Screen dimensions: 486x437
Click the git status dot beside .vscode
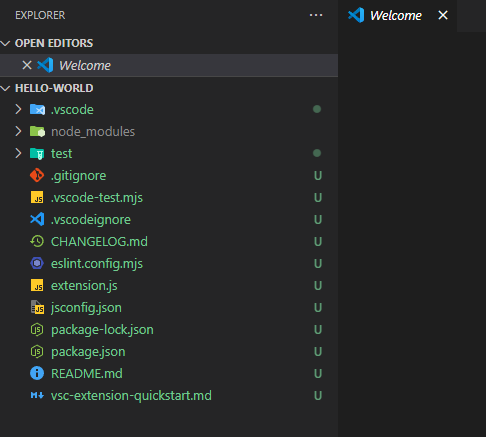[x=317, y=109]
